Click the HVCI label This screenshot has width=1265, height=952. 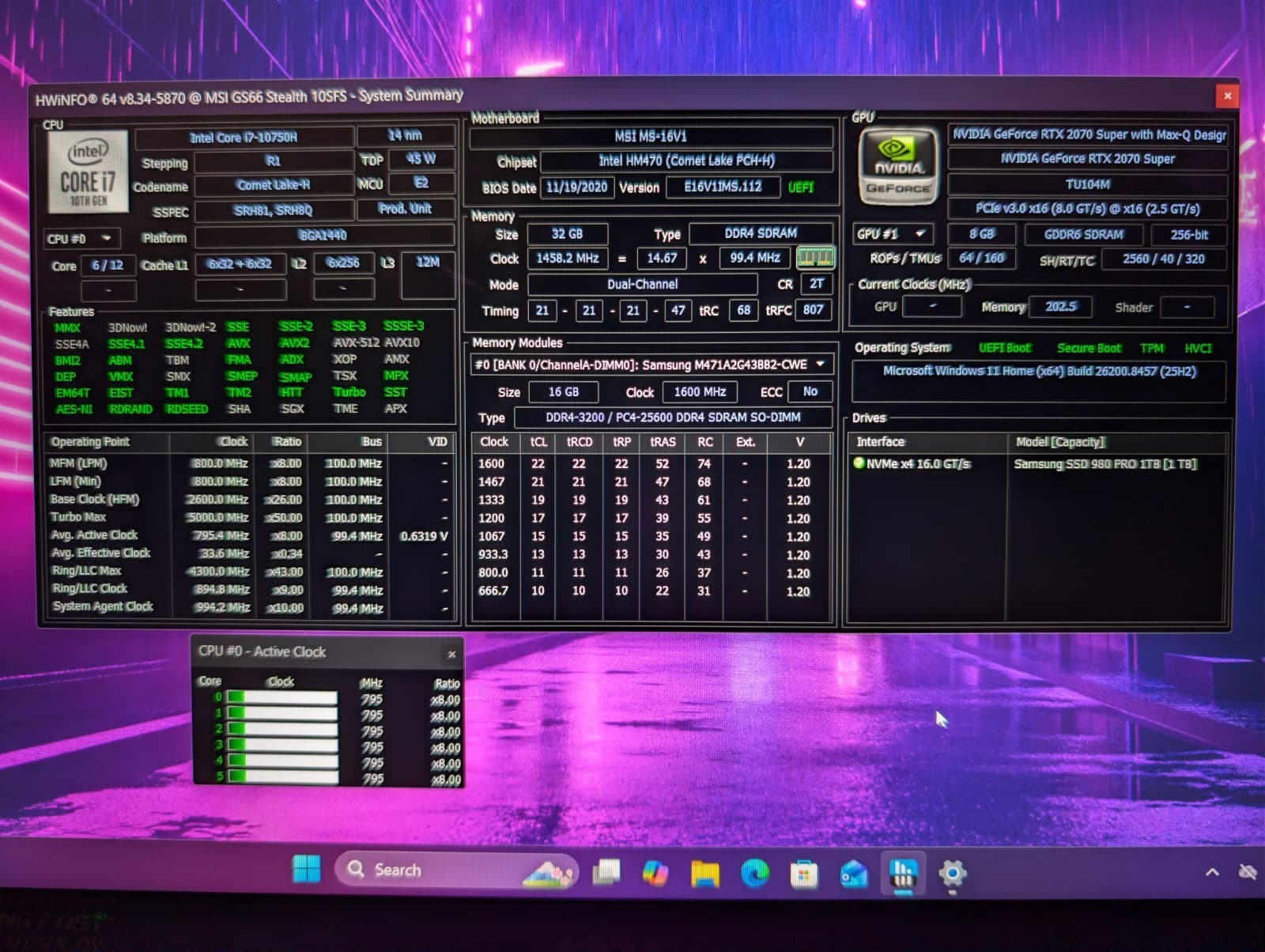point(1198,349)
